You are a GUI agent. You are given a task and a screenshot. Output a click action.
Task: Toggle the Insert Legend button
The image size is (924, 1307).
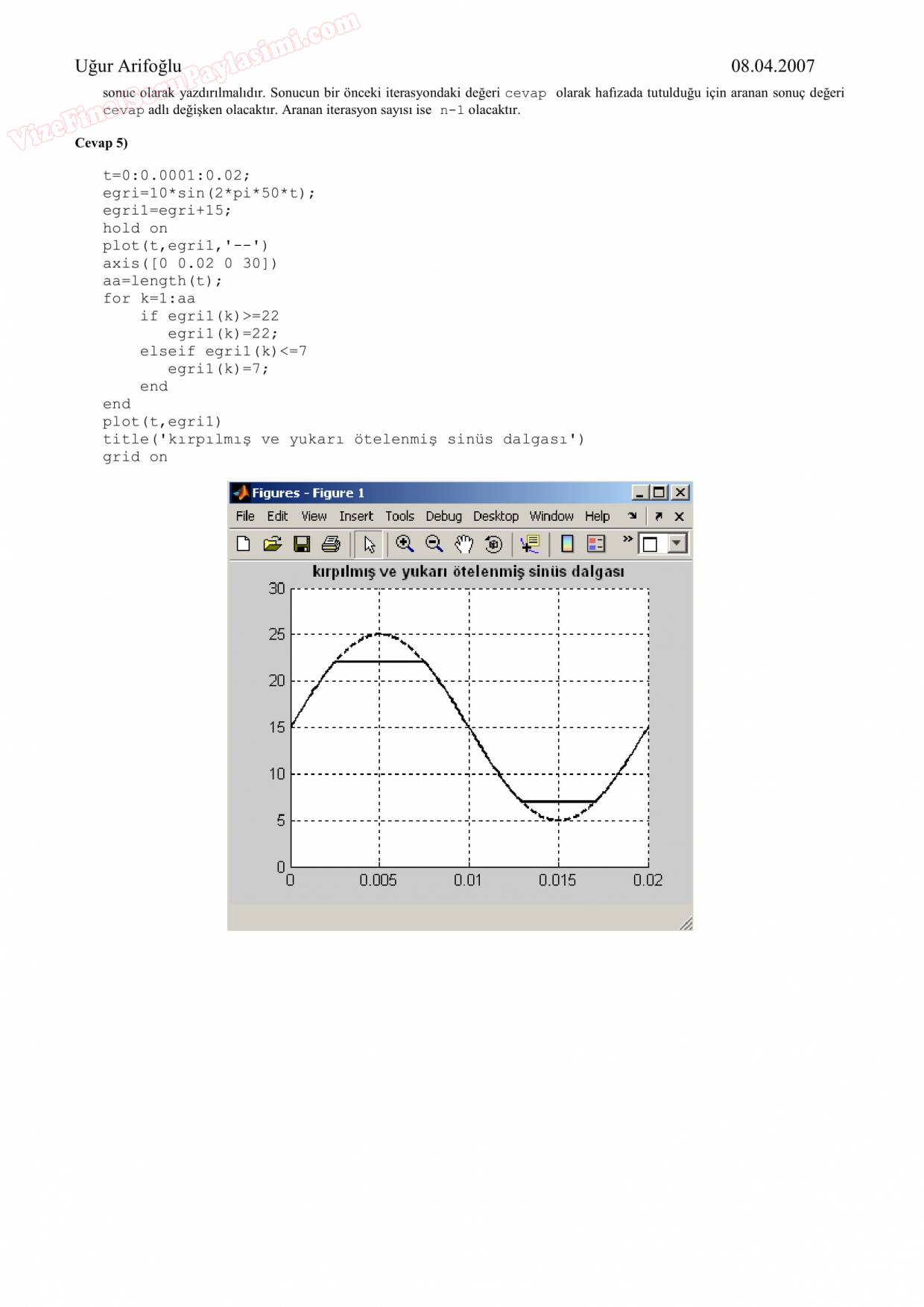pos(596,544)
